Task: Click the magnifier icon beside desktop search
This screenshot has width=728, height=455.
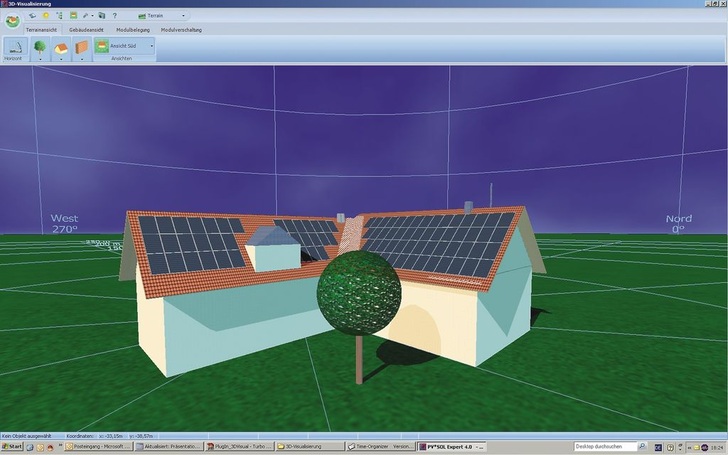Action: click(x=642, y=447)
